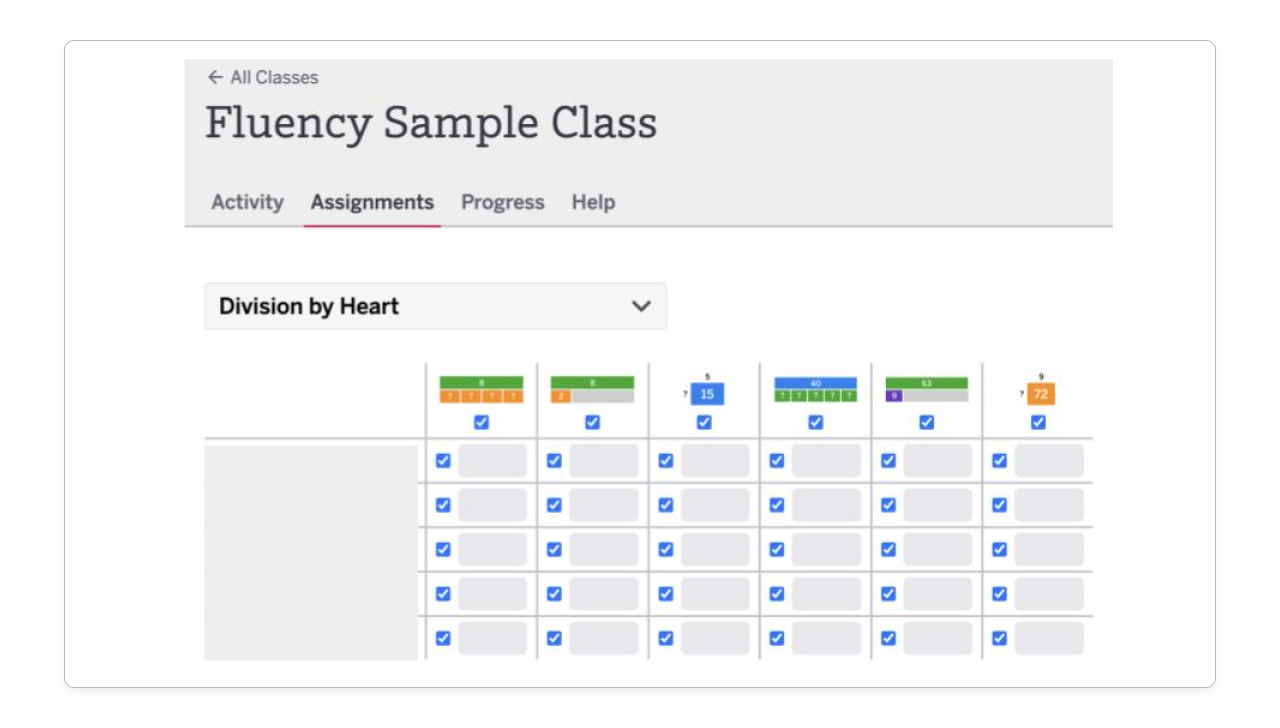Click the second problem icon showing 8 and 2

pos(592,388)
